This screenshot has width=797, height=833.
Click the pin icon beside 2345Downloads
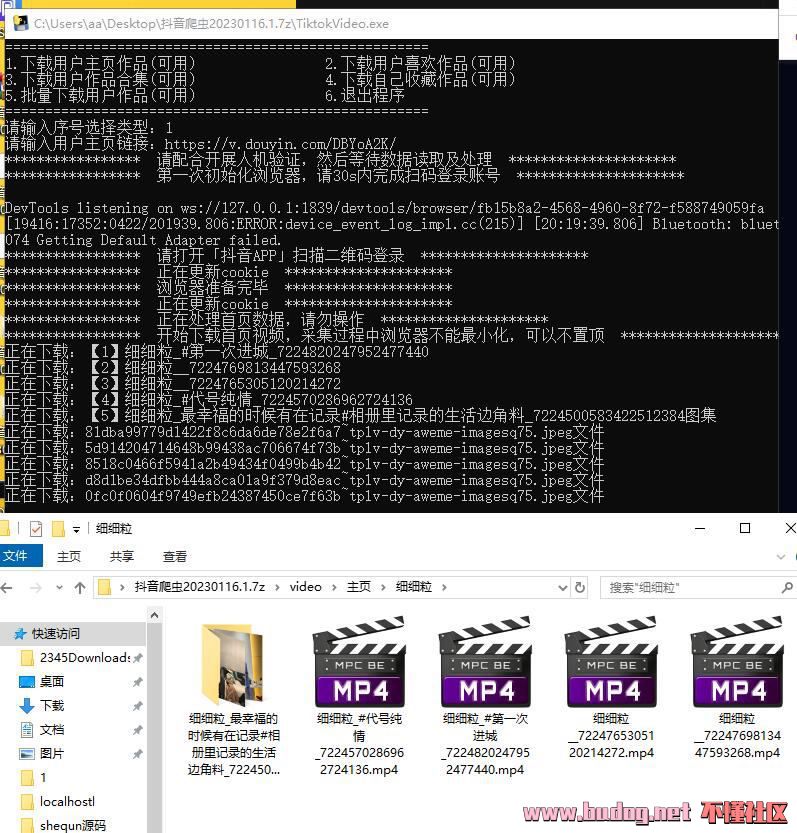[x=138, y=658]
